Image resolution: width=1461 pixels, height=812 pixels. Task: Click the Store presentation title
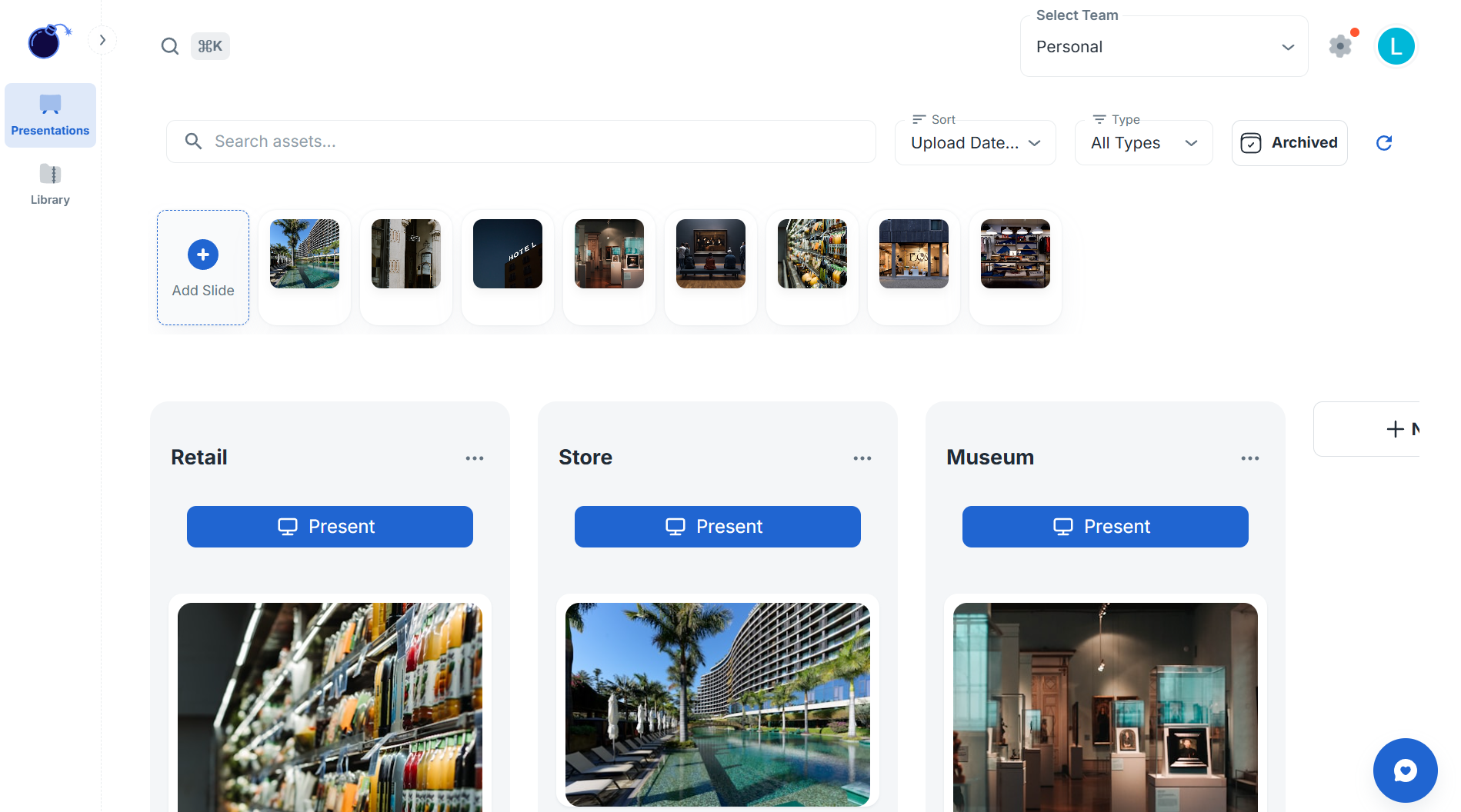tap(585, 458)
